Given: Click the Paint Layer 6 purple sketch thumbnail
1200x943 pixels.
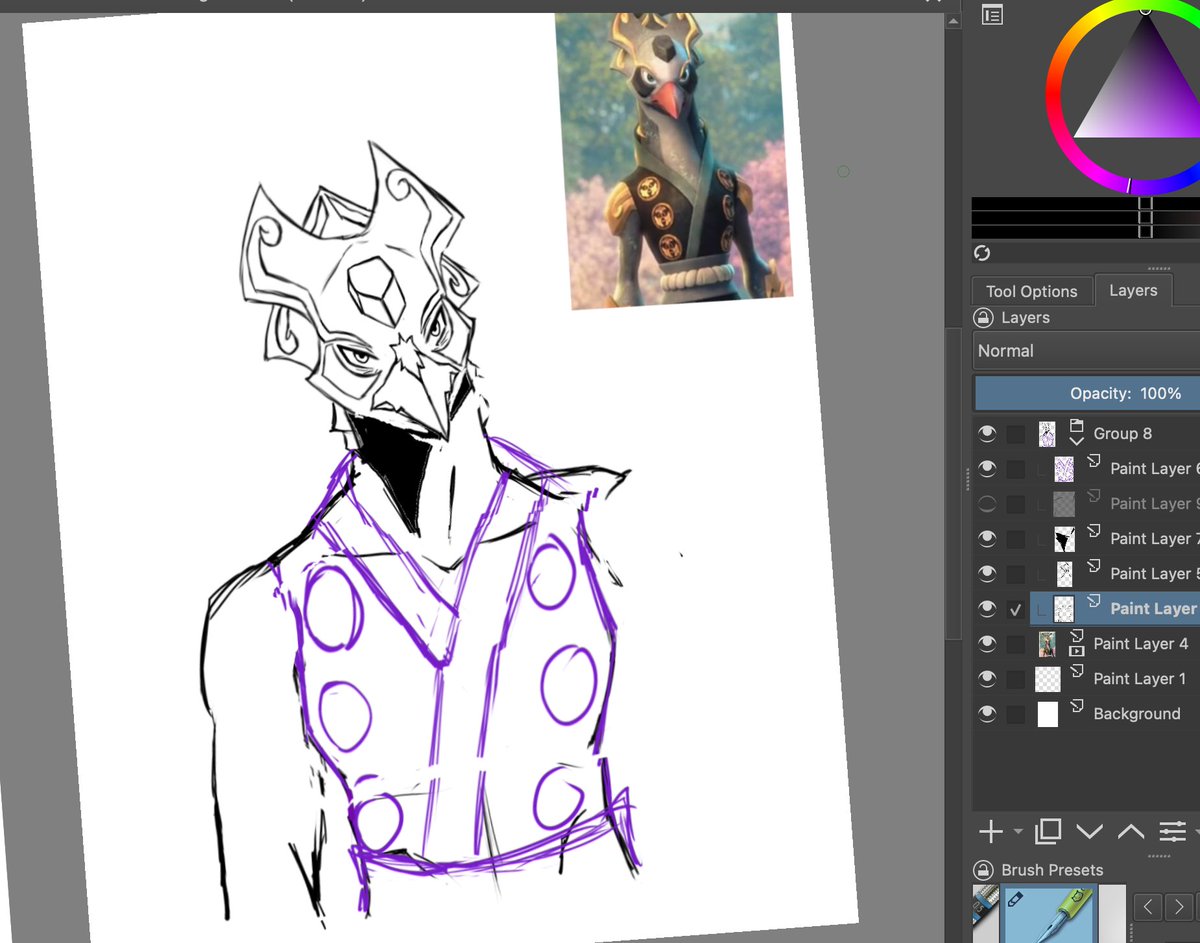Looking at the screenshot, I should click(x=1064, y=468).
